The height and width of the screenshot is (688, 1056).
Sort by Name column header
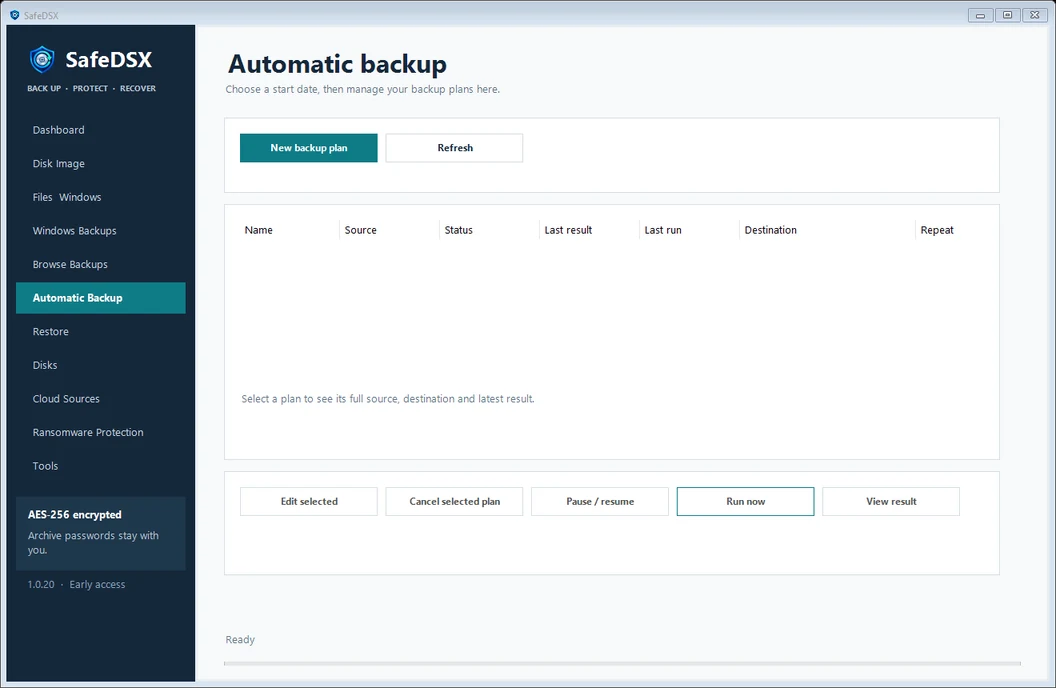289,230
